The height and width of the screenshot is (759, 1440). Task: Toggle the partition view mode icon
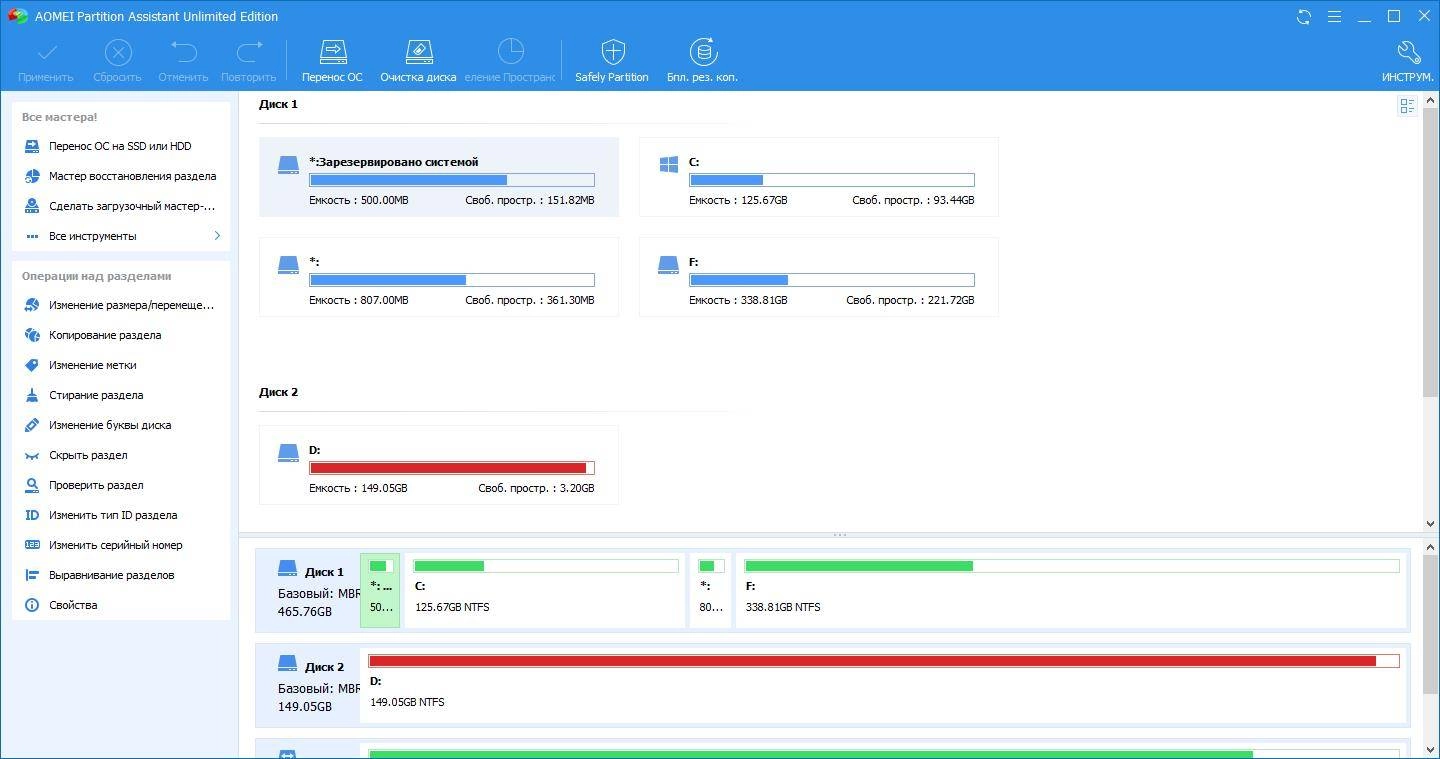coord(1407,106)
